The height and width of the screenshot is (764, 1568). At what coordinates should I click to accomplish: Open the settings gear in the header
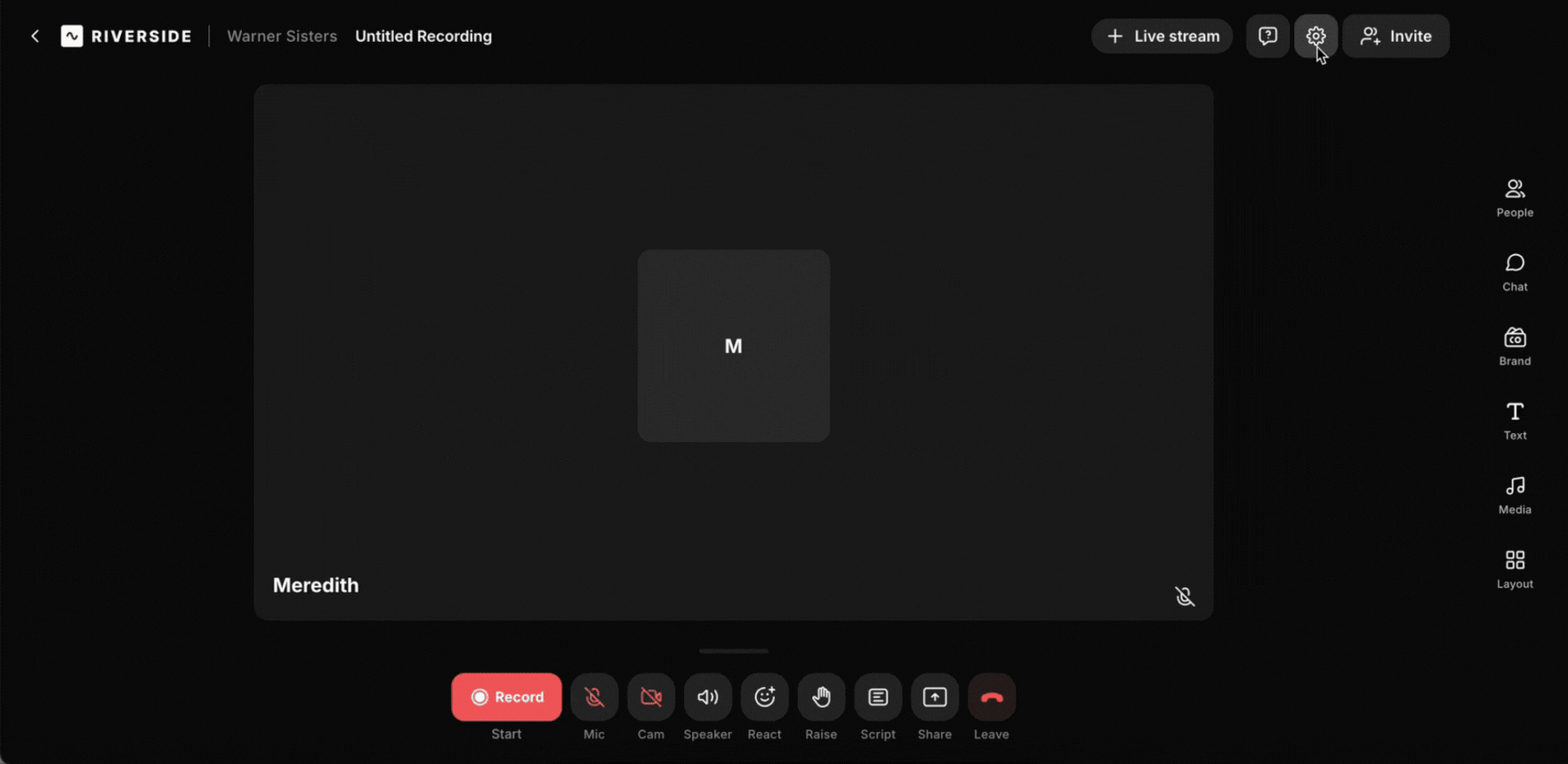[x=1315, y=36]
